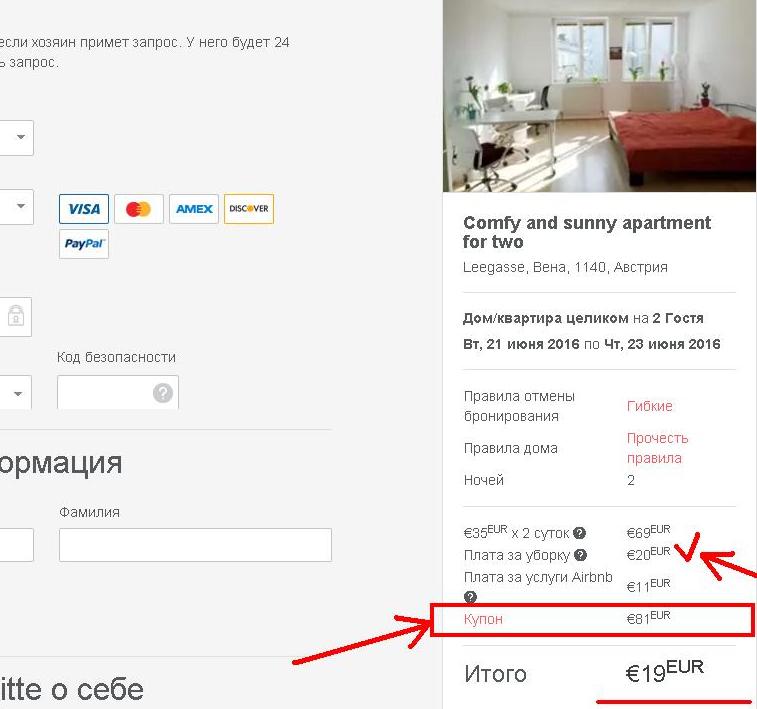The image size is (757, 709).
Task: Open the dropdown beside the card logos
Action: [x=16, y=207]
